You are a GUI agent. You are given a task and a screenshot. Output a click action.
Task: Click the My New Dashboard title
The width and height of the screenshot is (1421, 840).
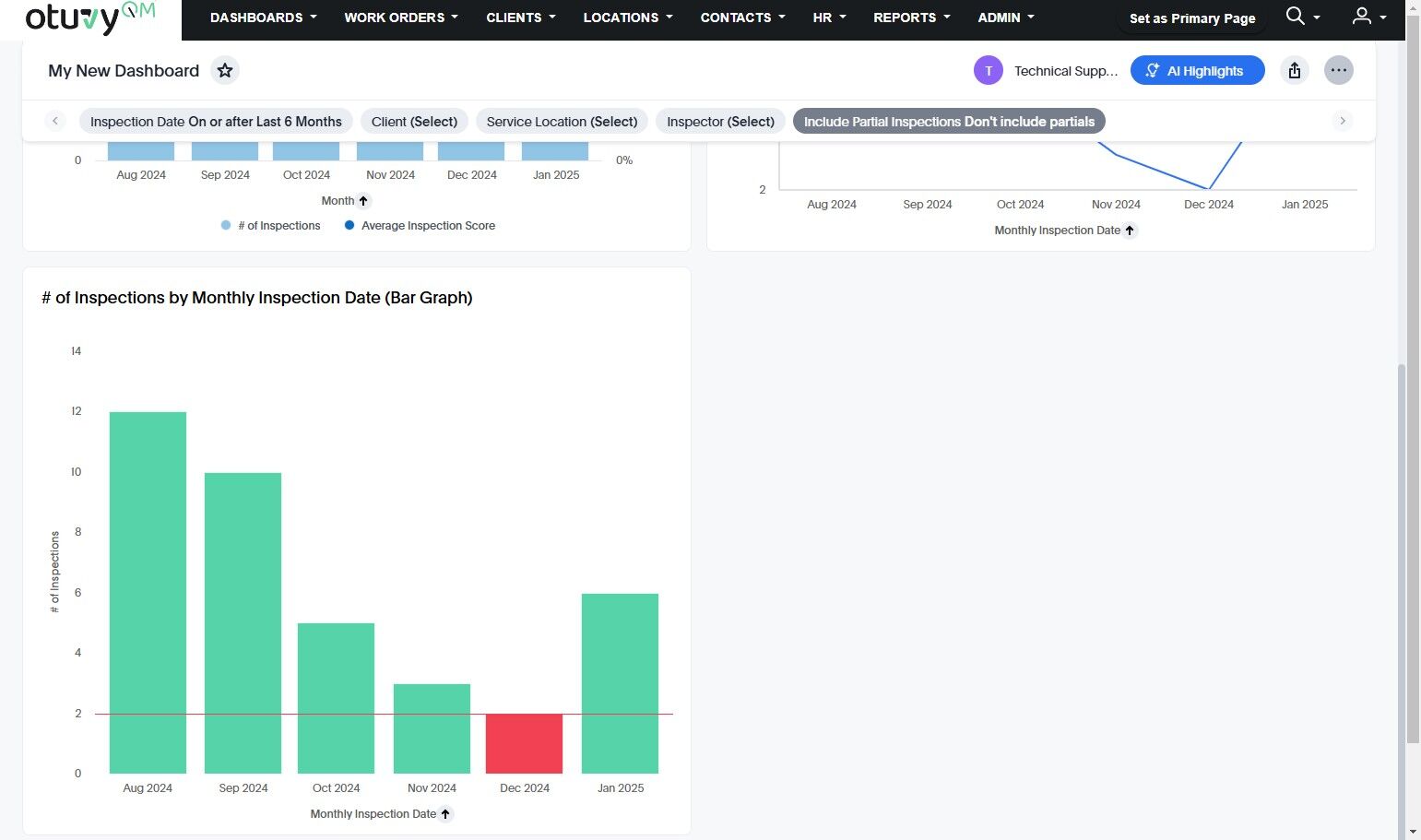tap(124, 71)
